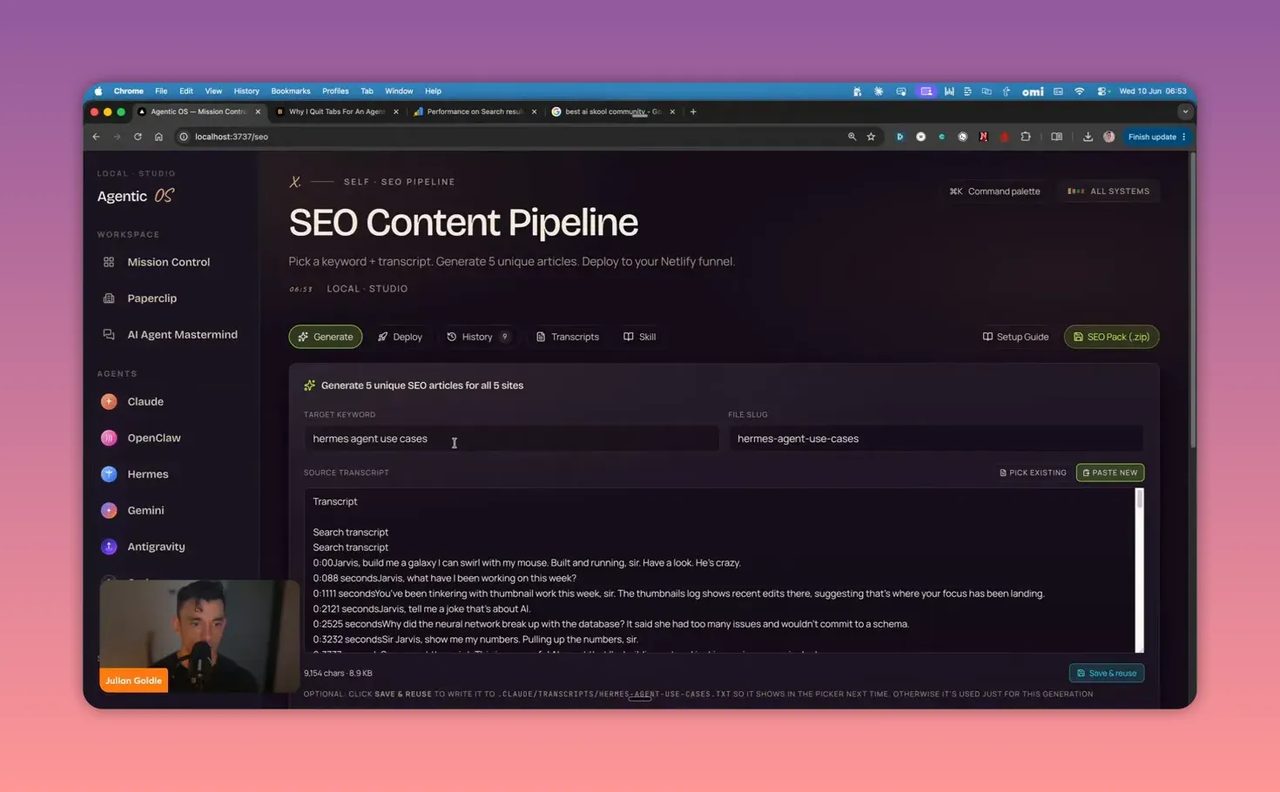Select the Gemini agent avatar icon
Viewport: 1280px width, 792px height.
(x=109, y=510)
